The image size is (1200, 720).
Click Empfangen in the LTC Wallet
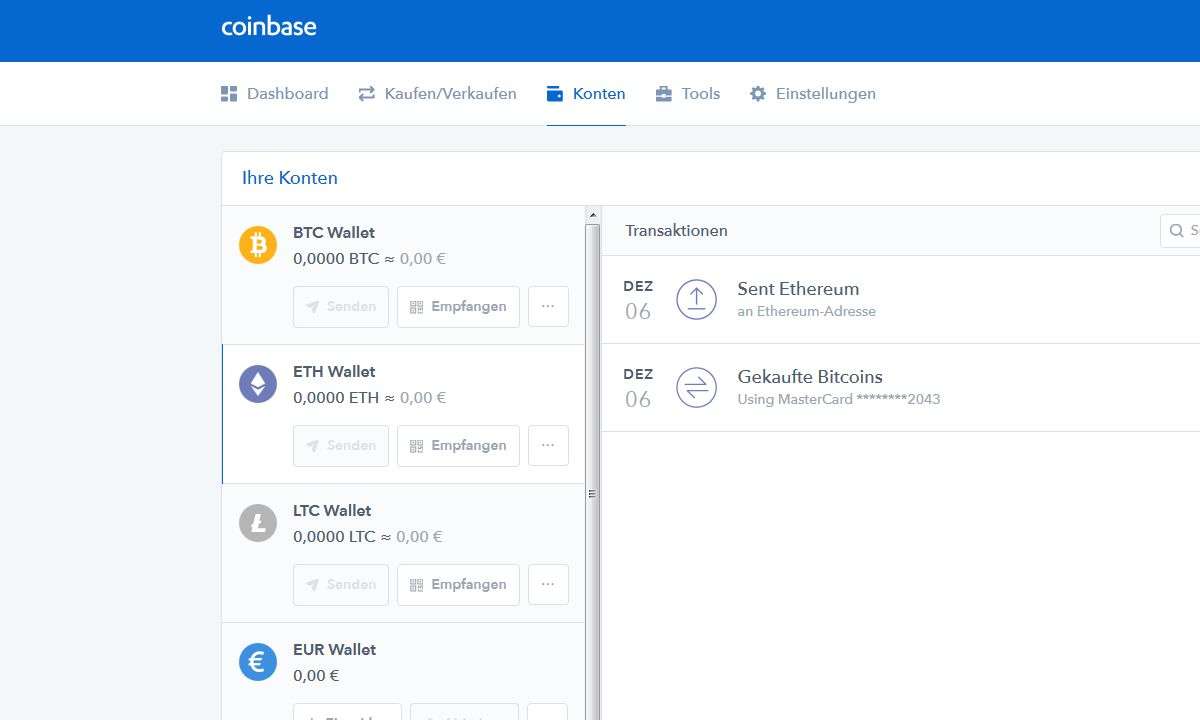[459, 585]
